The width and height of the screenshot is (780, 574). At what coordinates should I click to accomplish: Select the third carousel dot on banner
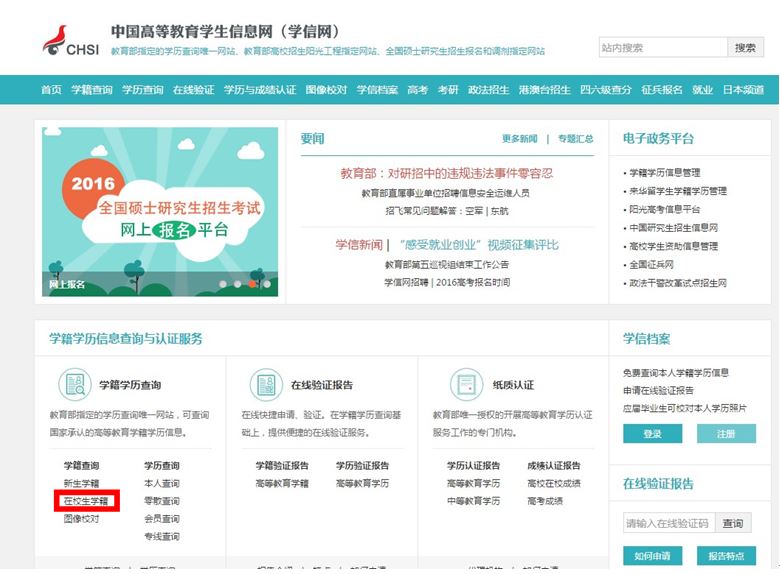[x=252, y=284]
